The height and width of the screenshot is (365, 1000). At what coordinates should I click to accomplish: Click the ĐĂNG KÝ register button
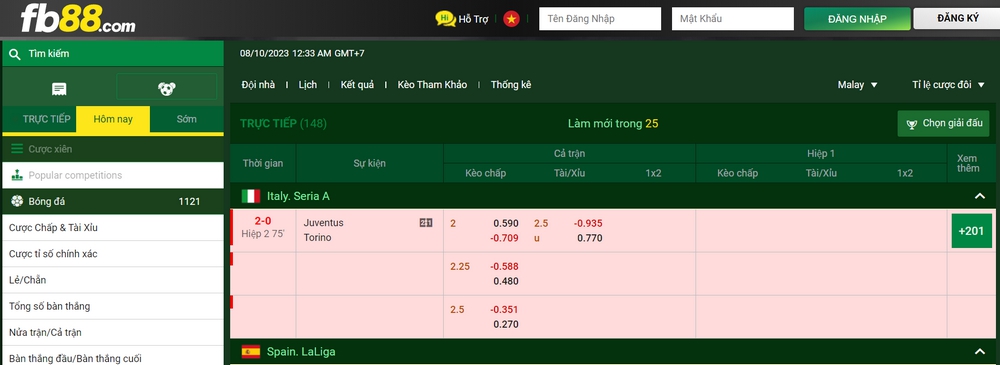point(957,19)
